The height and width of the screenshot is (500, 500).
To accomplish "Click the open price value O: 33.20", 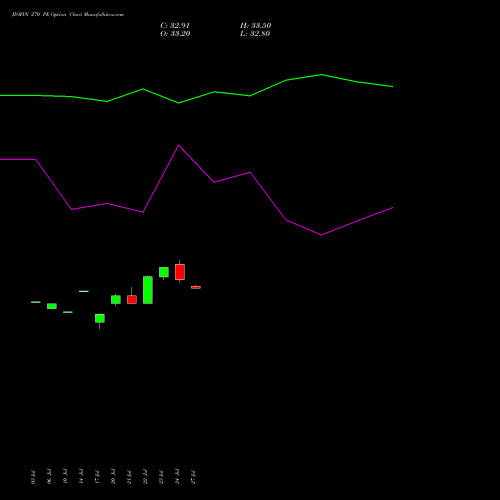I will click(x=175, y=34).
